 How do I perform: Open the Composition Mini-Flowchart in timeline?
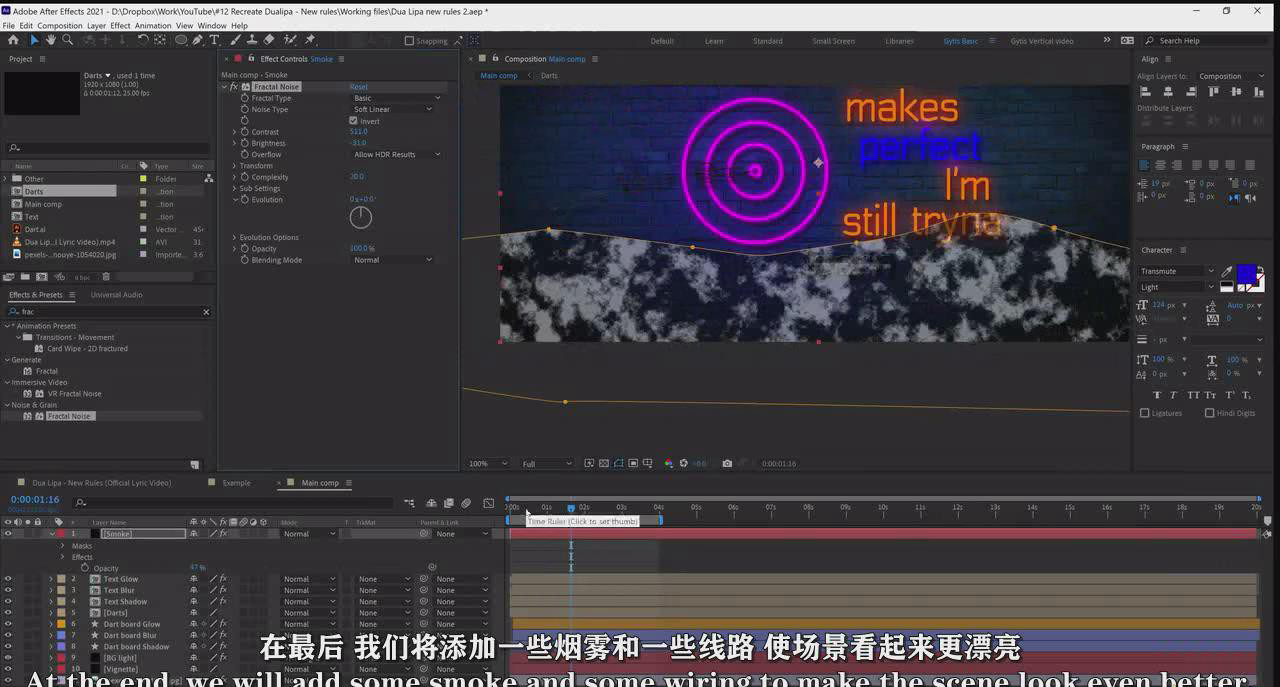click(x=411, y=503)
